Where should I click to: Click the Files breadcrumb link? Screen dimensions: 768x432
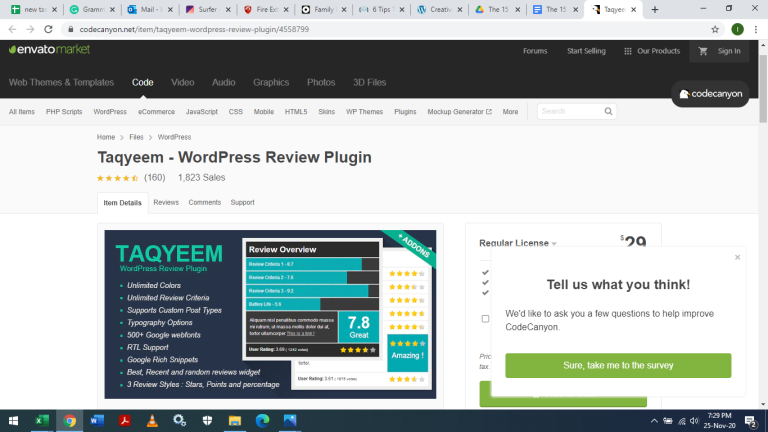pyautogui.click(x=136, y=137)
